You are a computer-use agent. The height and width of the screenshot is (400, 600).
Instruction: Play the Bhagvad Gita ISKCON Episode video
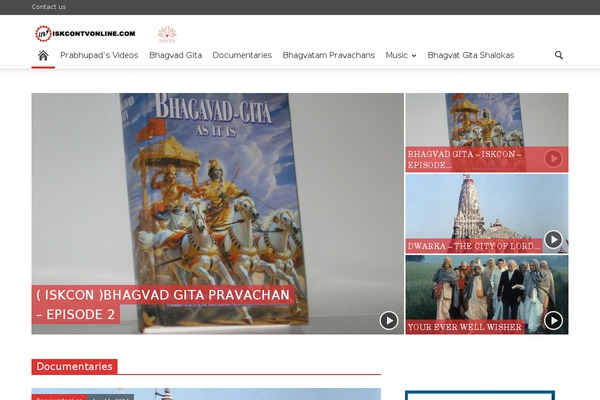(x=553, y=158)
